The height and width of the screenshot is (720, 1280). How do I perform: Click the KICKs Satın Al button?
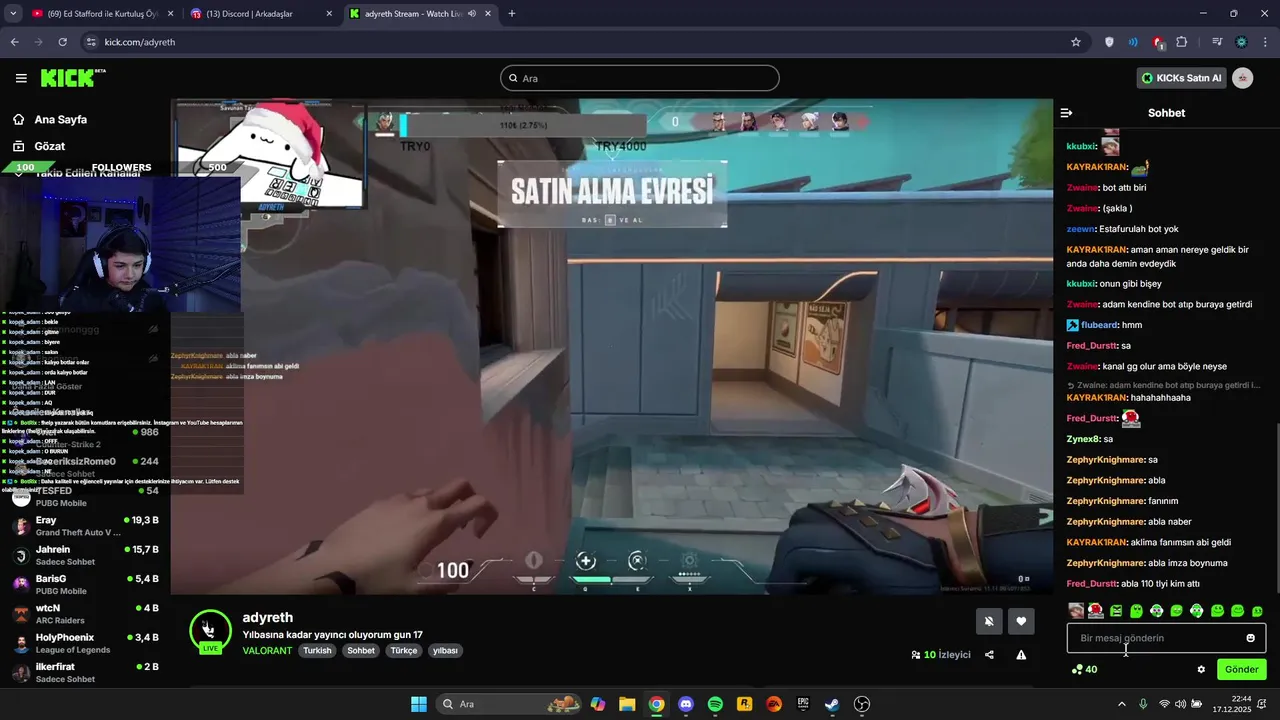tap(1181, 78)
